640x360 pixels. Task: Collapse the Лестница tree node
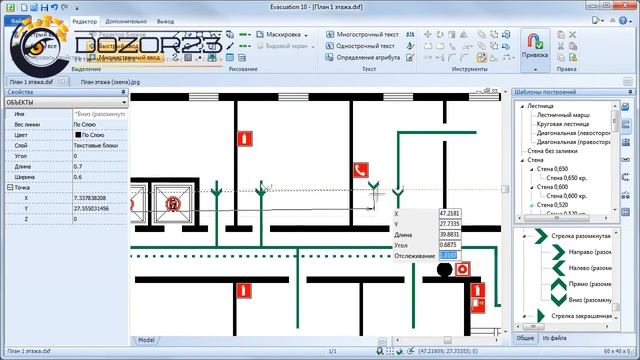tap(522, 106)
